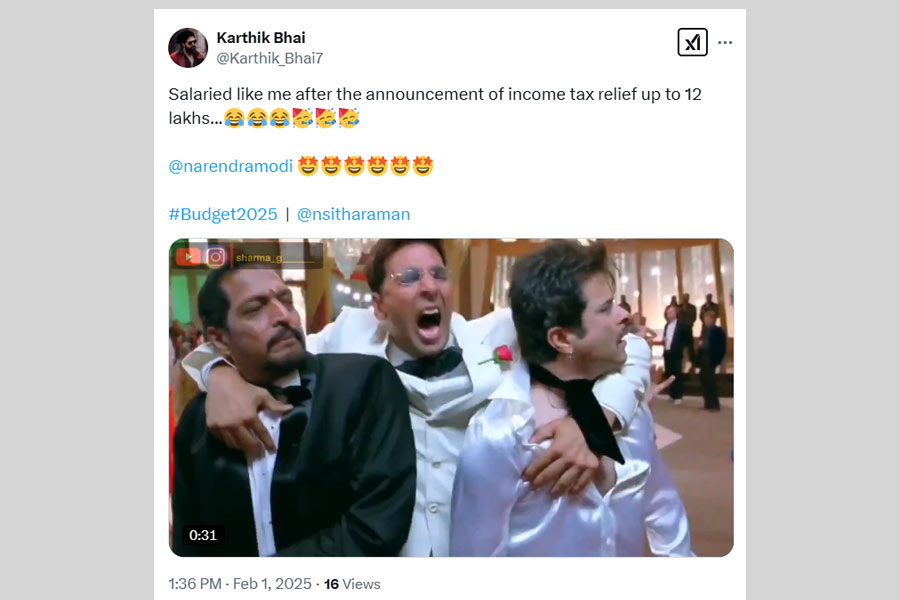Click the Instagram logo in the video overlay
The width and height of the screenshot is (900, 600).
pos(215,257)
